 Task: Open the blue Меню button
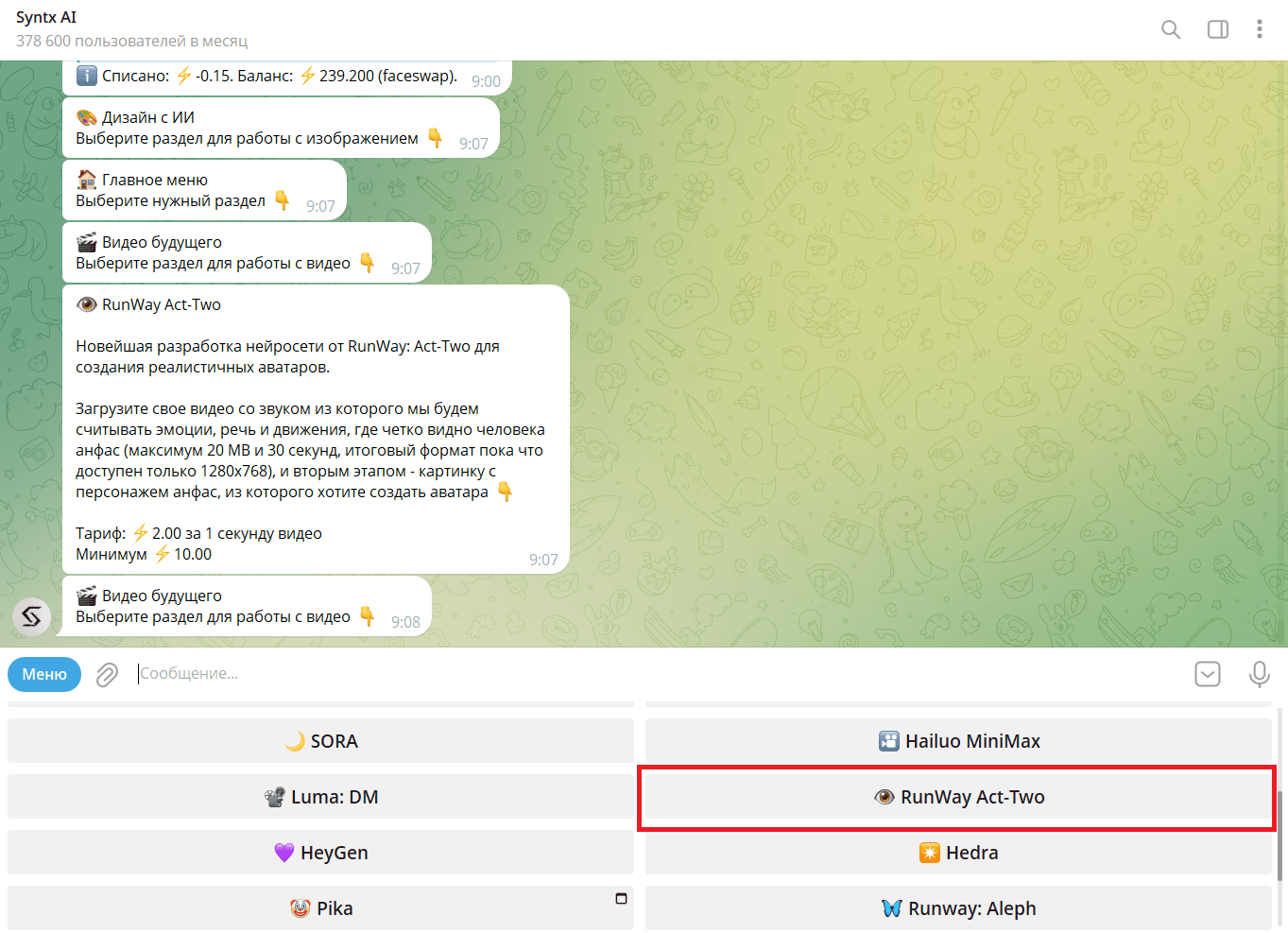[44, 674]
